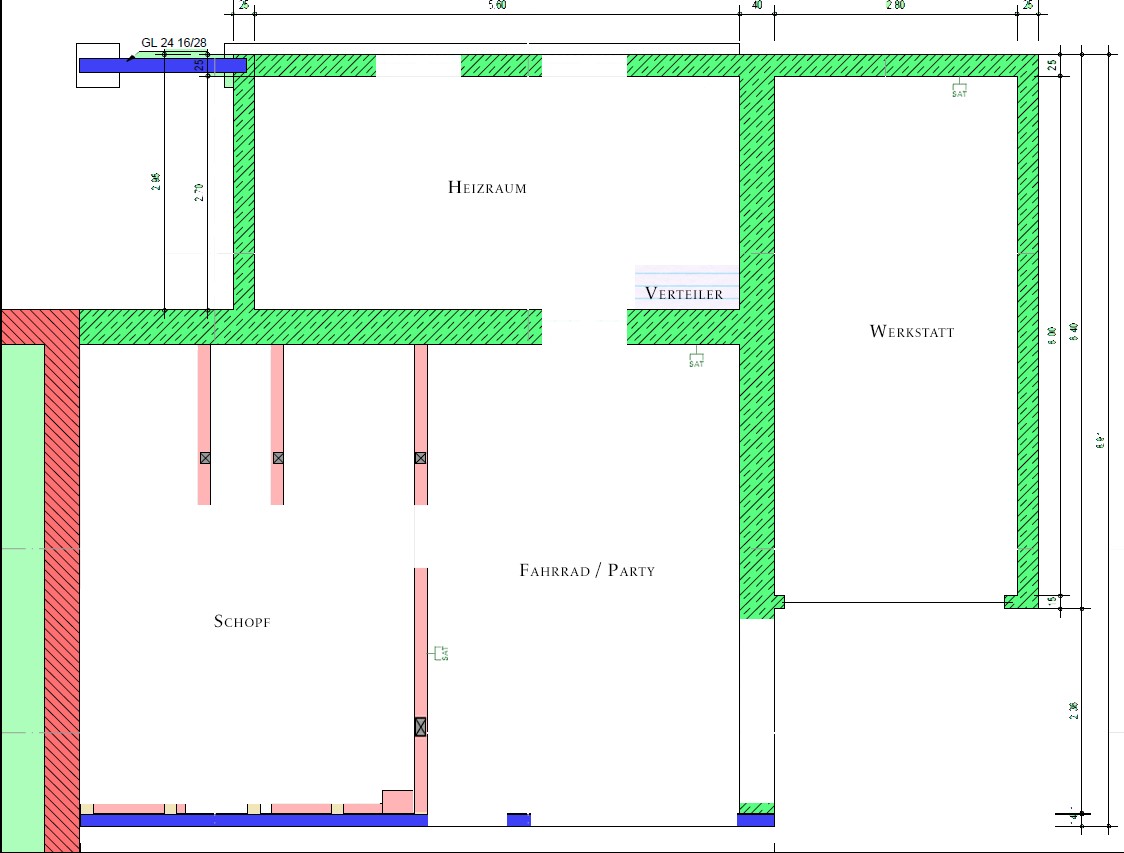Select the small pink square at Schopf corner
This screenshot has width=1124, height=853.
397,801
